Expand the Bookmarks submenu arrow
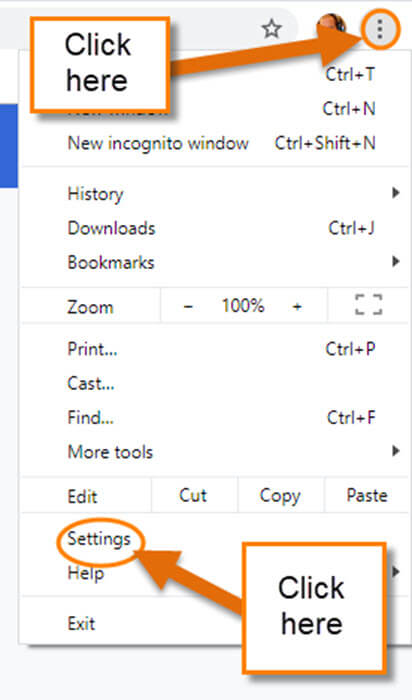Viewport: 412px width, 700px height. (x=395, y=262)
